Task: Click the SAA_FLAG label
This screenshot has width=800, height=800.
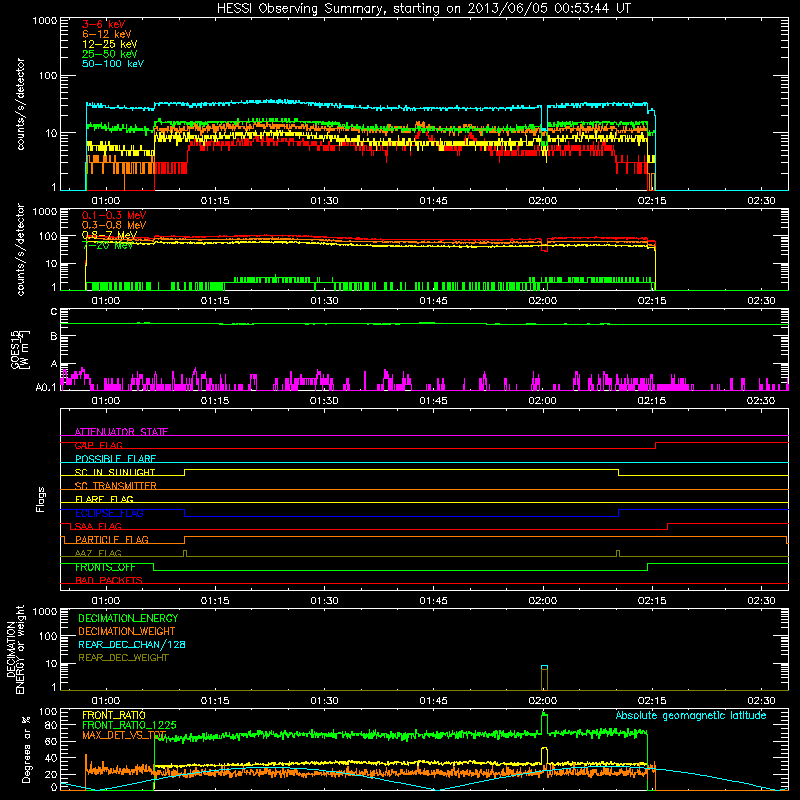Action: coord(98,526)
